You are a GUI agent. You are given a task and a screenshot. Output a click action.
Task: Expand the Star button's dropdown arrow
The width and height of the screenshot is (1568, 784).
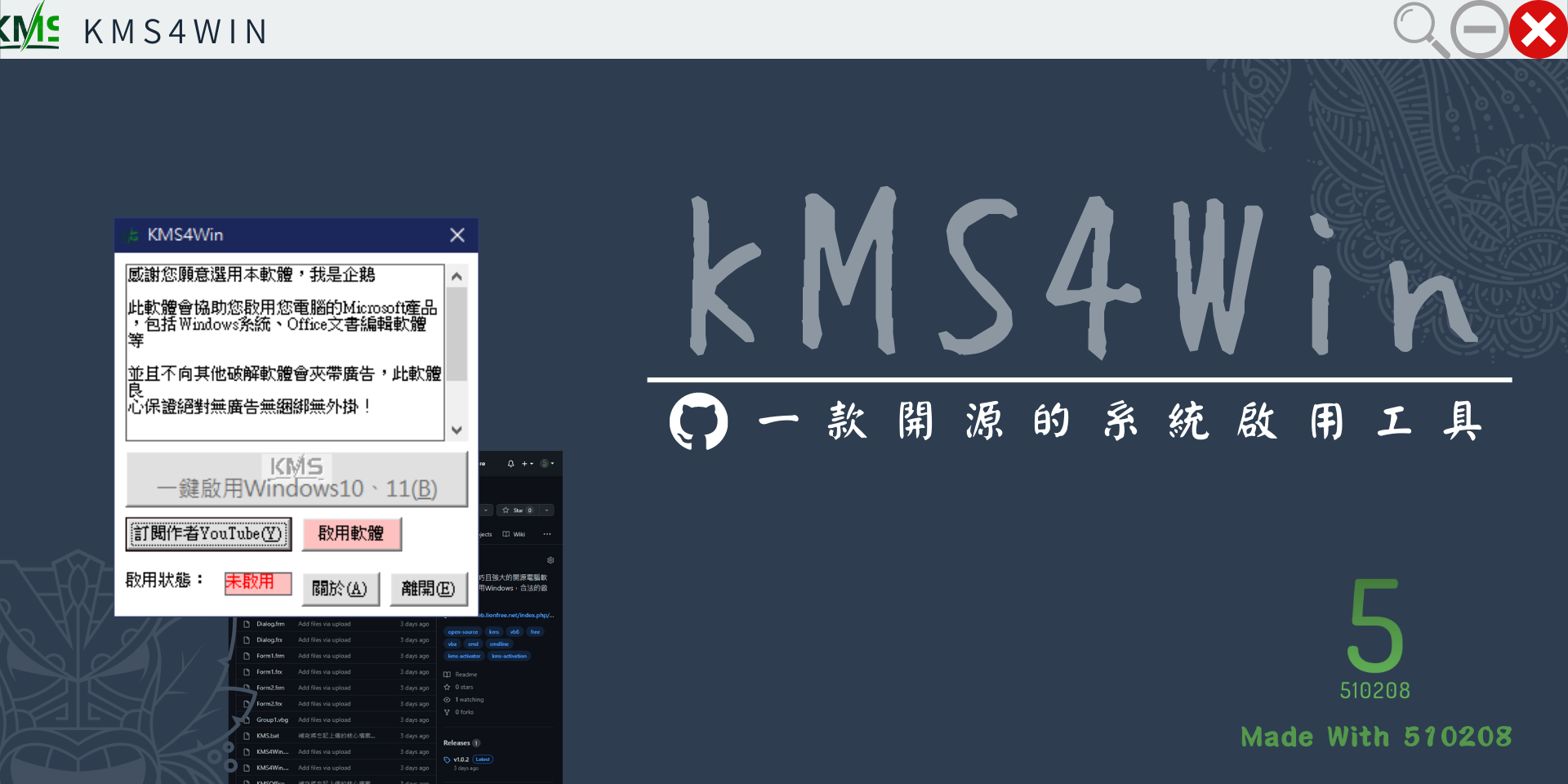point(546,510)
